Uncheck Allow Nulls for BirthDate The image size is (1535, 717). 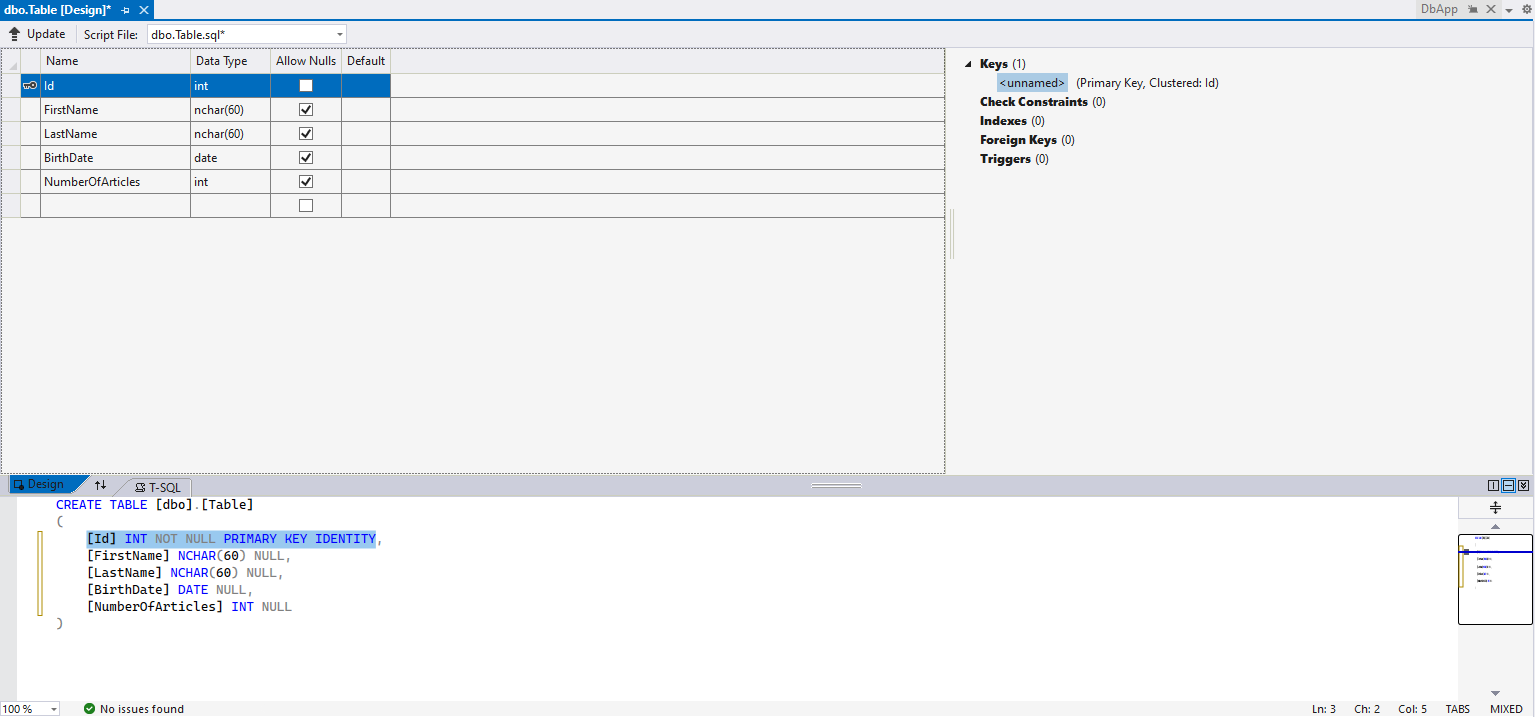[305, 157]
